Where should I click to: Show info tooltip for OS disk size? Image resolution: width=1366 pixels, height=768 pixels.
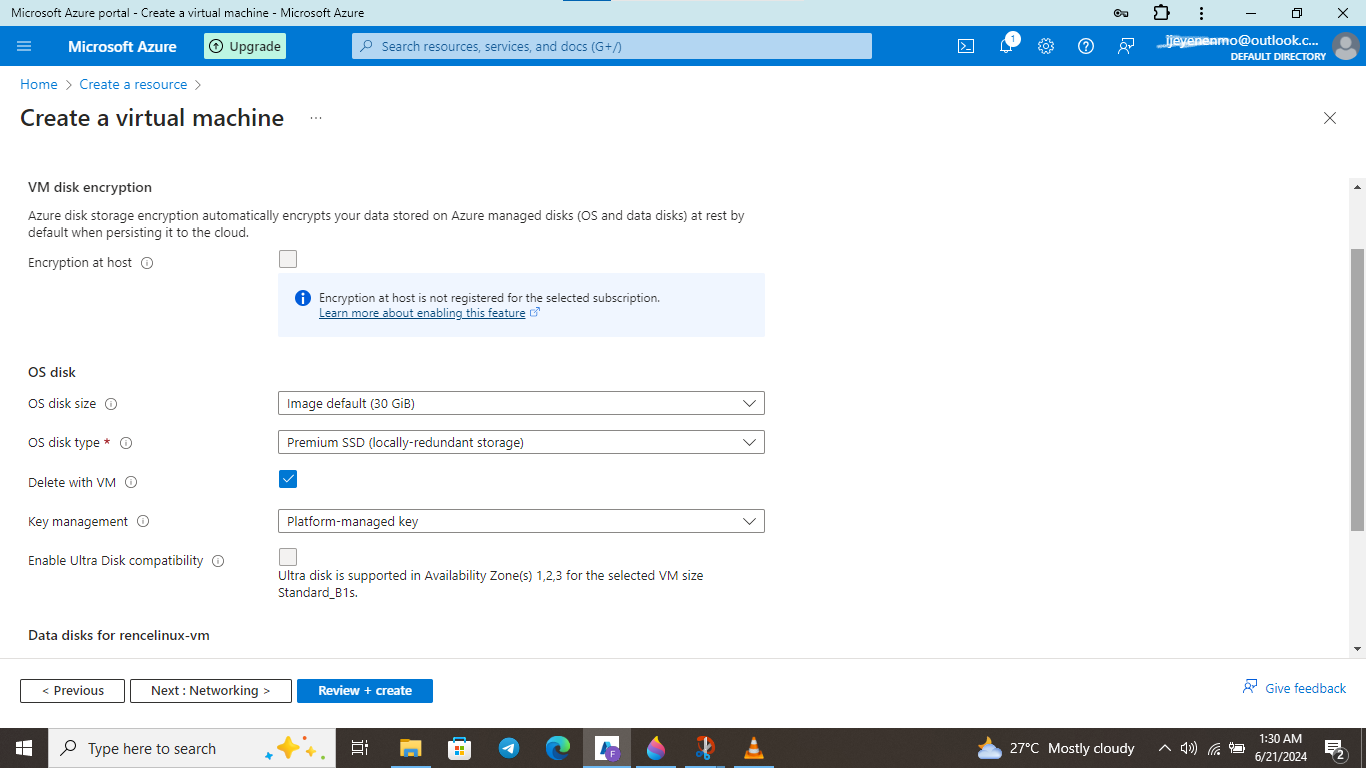click(x=111, y=404)
